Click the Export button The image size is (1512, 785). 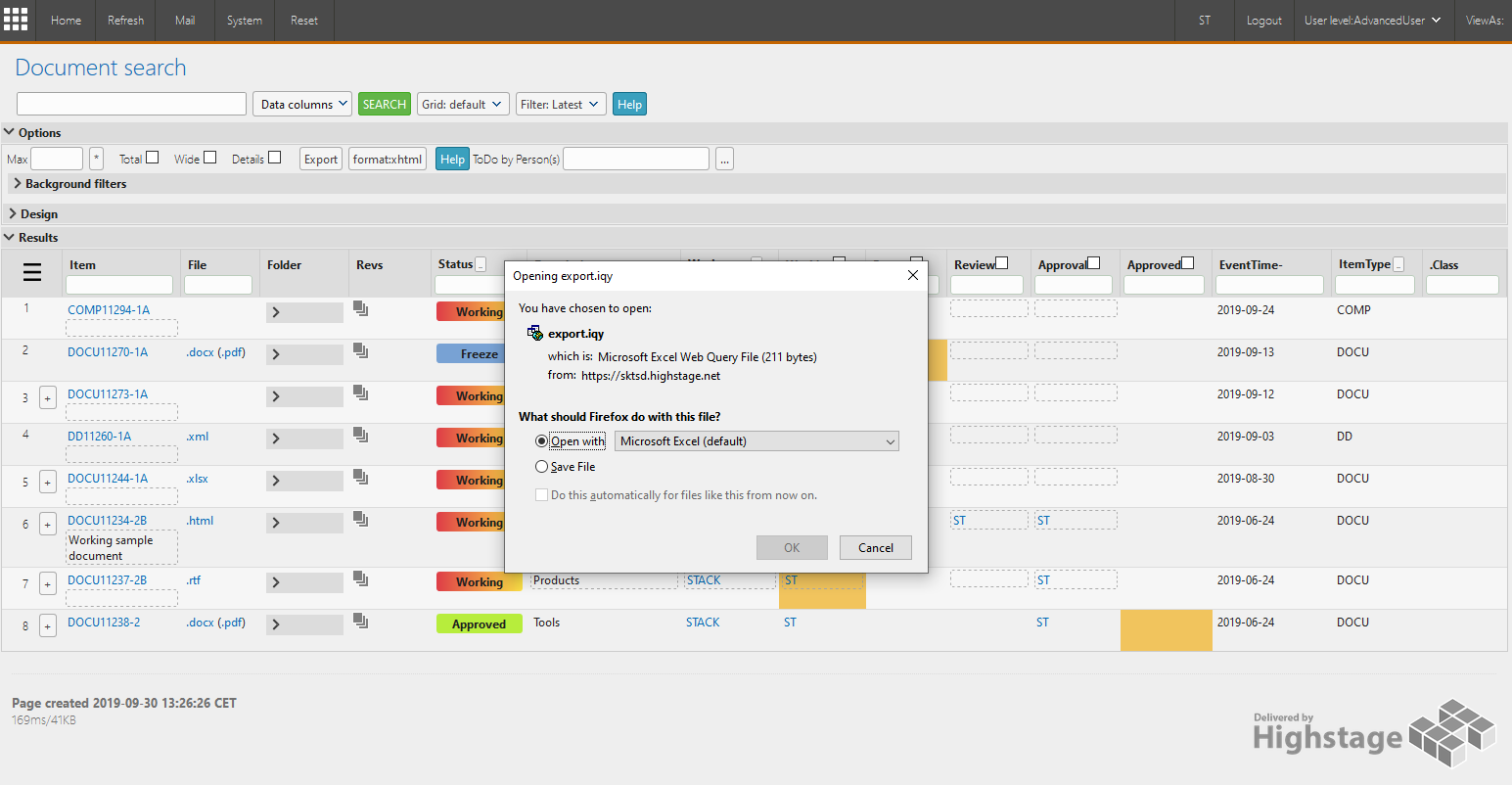(x=321, y=159)
